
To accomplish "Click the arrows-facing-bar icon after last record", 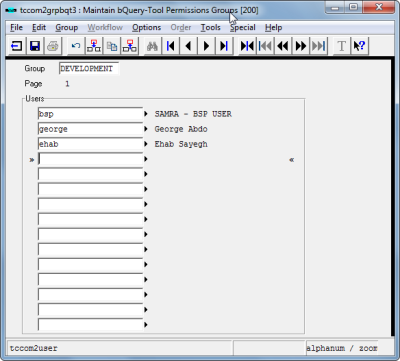I will coord(247,46).
